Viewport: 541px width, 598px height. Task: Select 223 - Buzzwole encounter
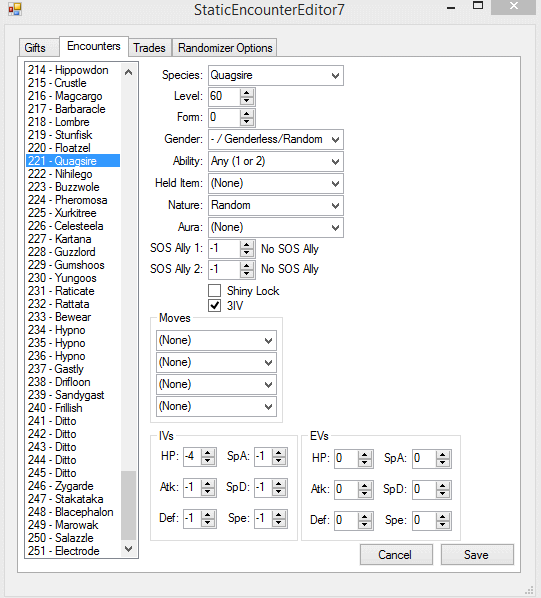click(x=73, y=187)
